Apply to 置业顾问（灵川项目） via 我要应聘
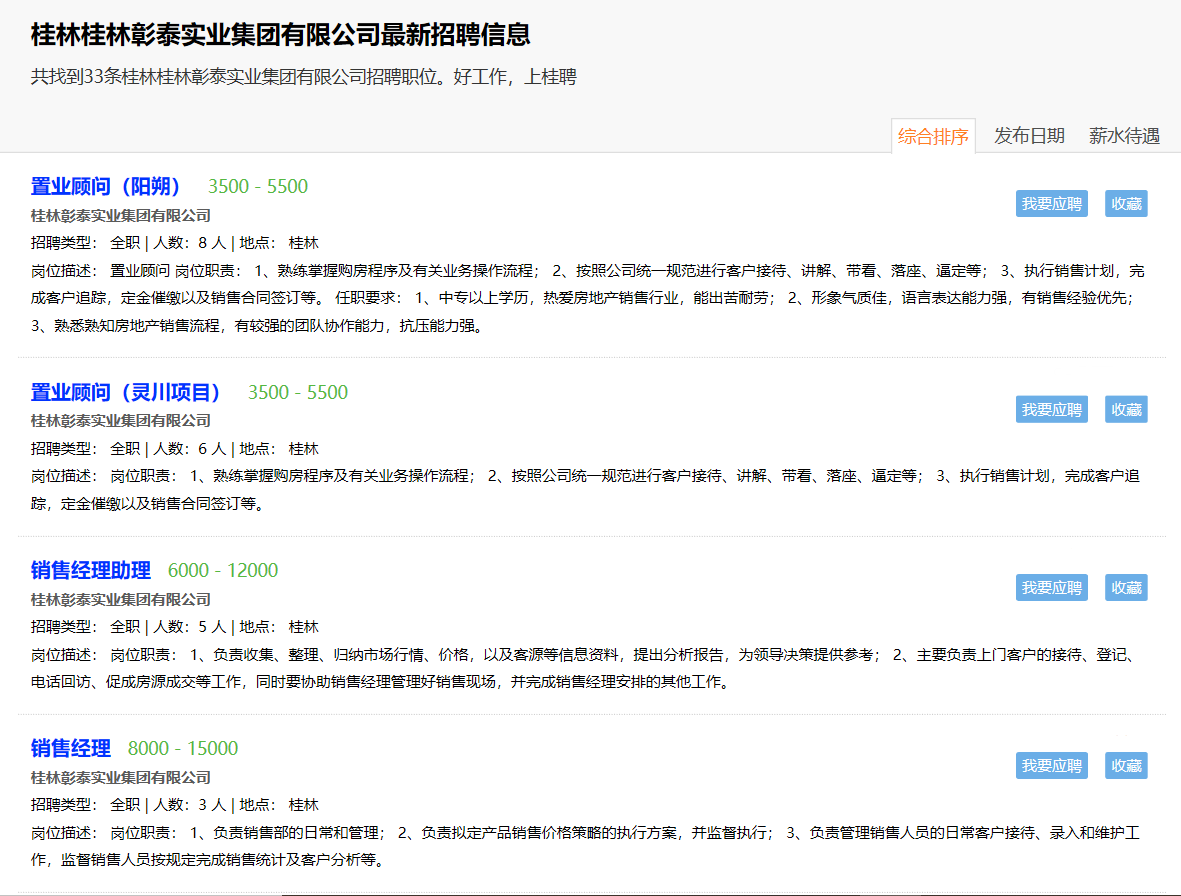This screenshot has height=896, width=1181. click(x=1051, y=409)
